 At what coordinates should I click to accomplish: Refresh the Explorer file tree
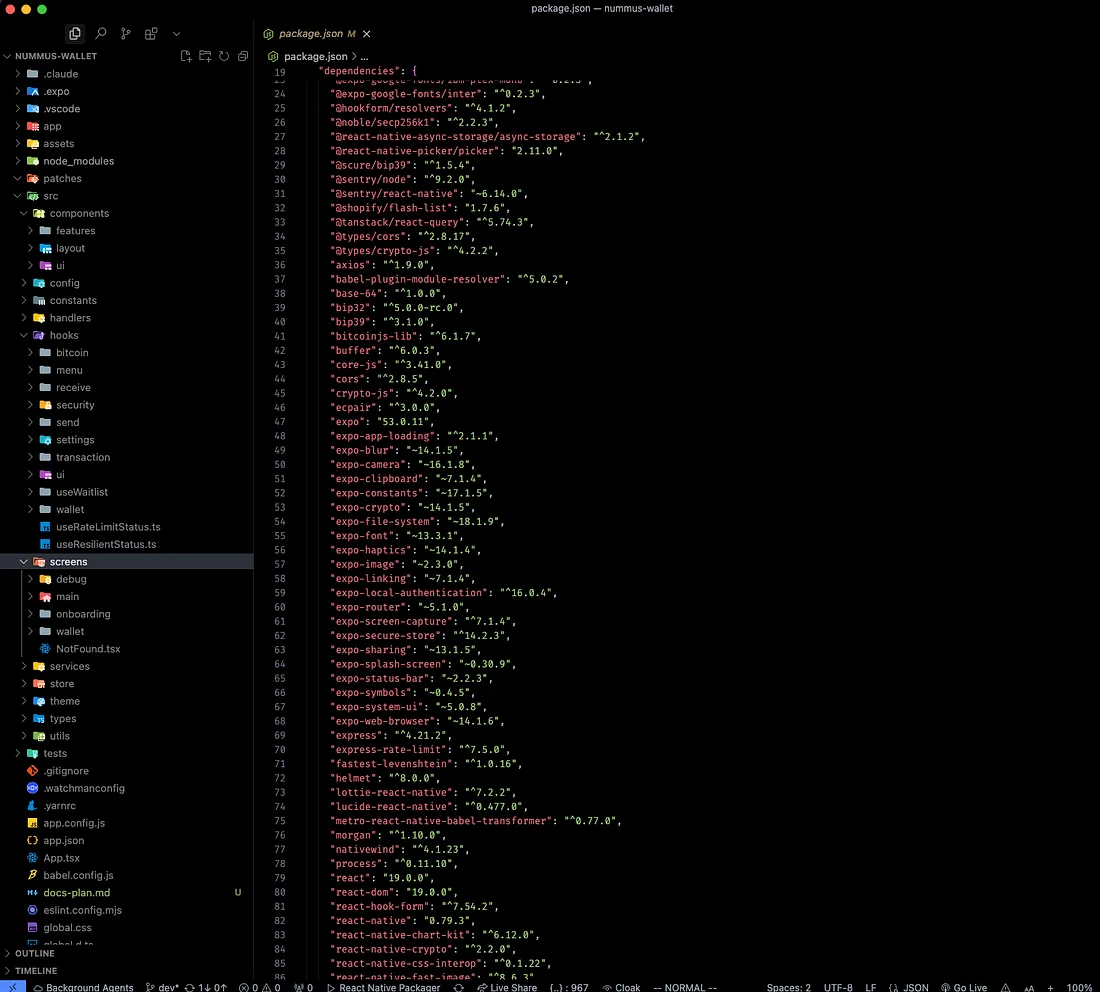coord(224,56)
